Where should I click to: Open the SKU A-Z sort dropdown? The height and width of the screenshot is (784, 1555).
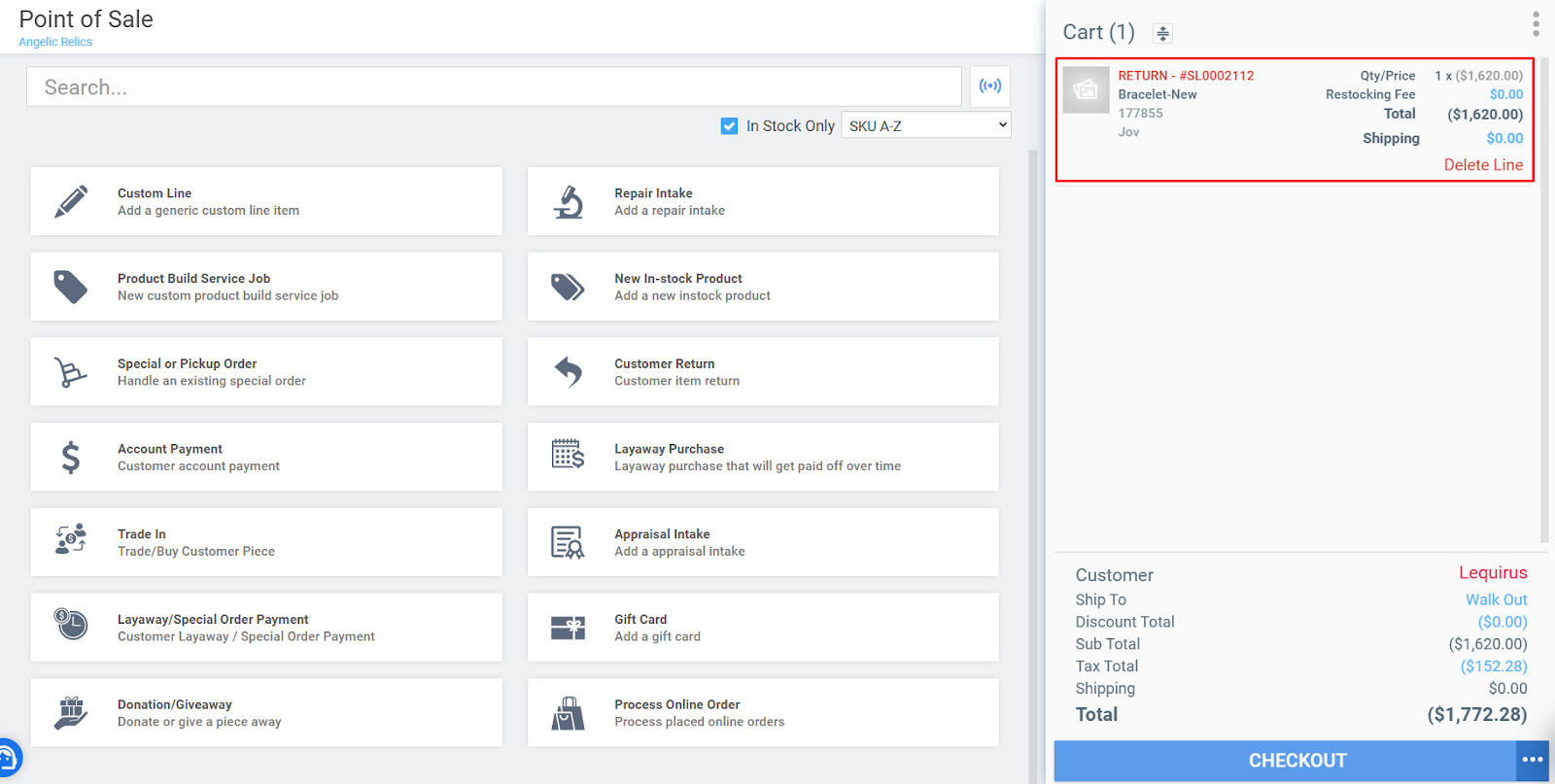pos(926,125)
